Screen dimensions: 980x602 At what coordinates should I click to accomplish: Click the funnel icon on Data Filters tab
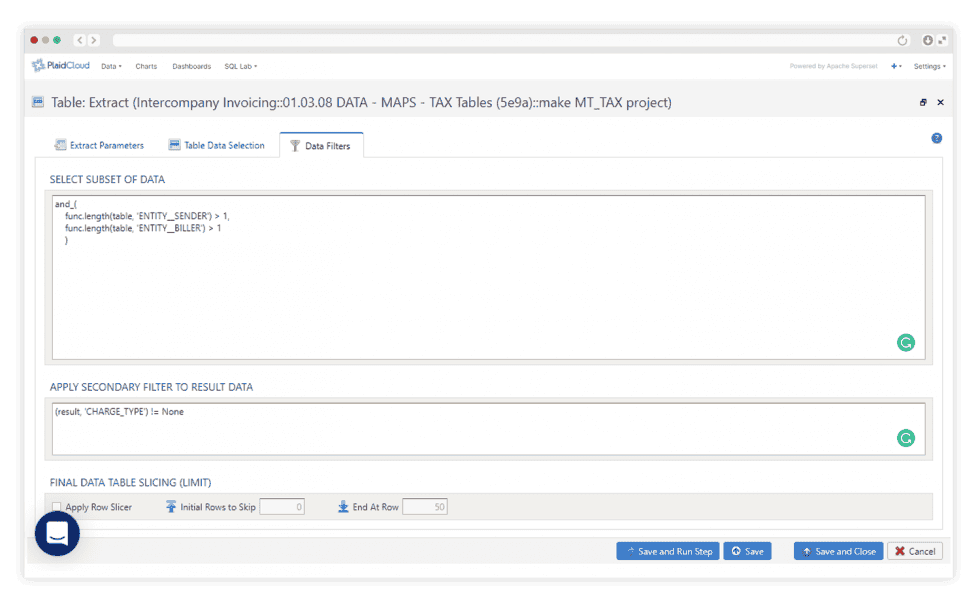tap(295, 146)
